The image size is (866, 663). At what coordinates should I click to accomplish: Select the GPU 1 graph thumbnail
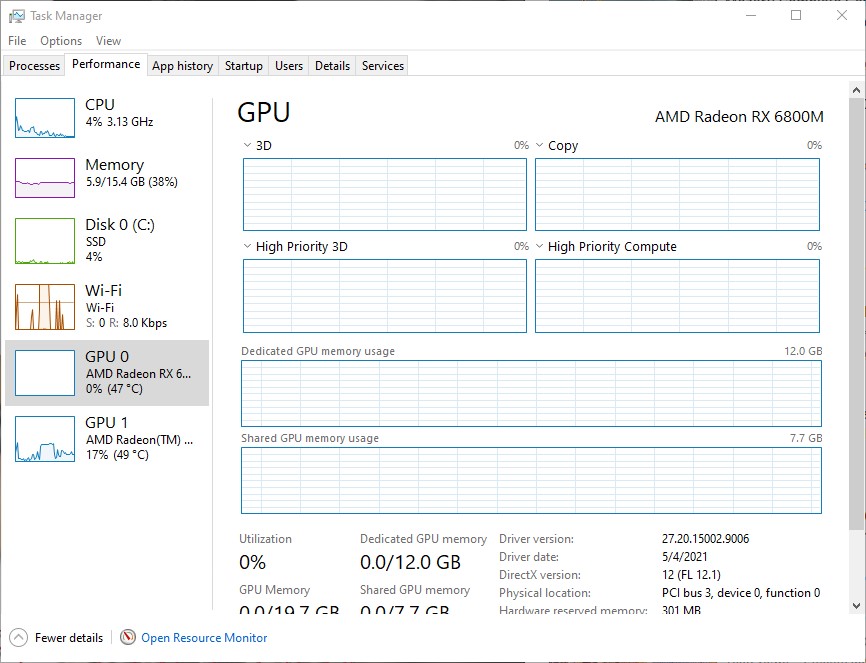(x=45, y=439)
